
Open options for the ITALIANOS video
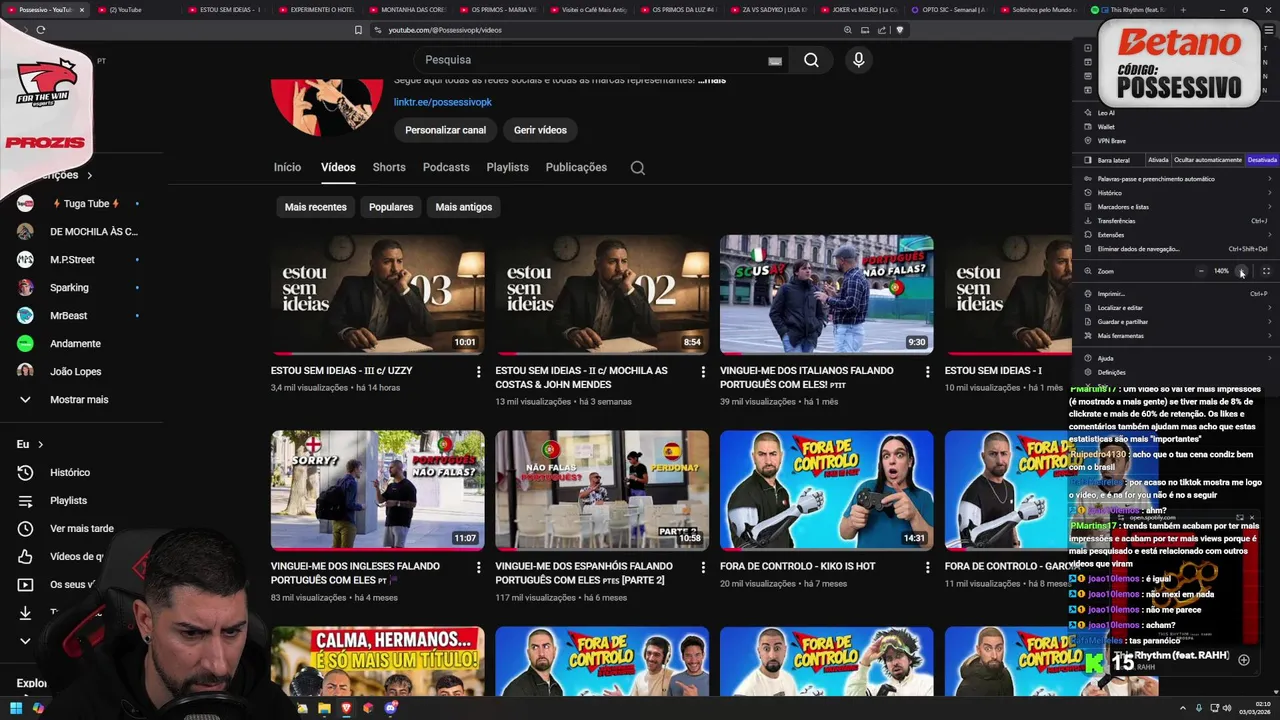click(927, 372)
